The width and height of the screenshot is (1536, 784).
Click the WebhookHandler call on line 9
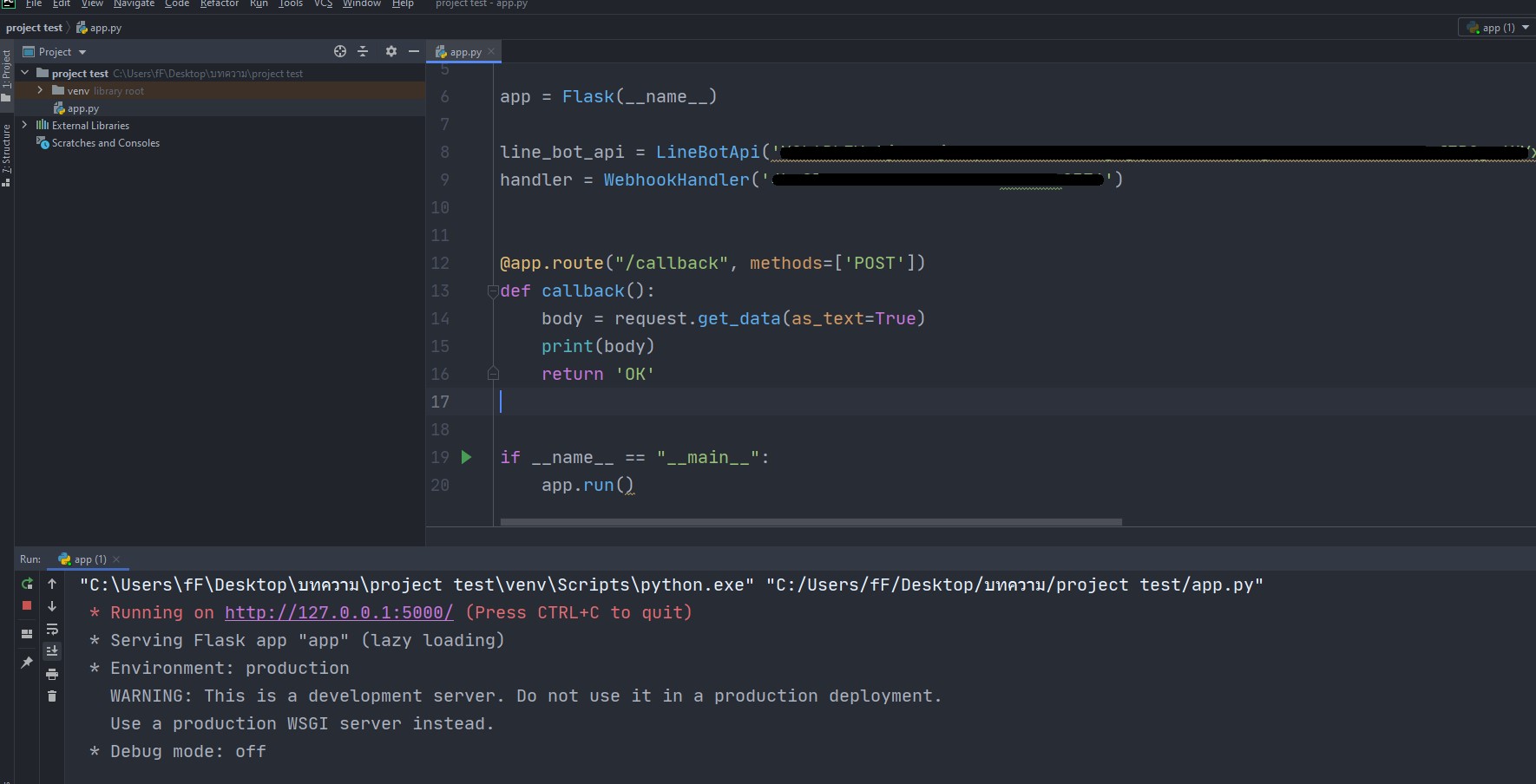863,180
